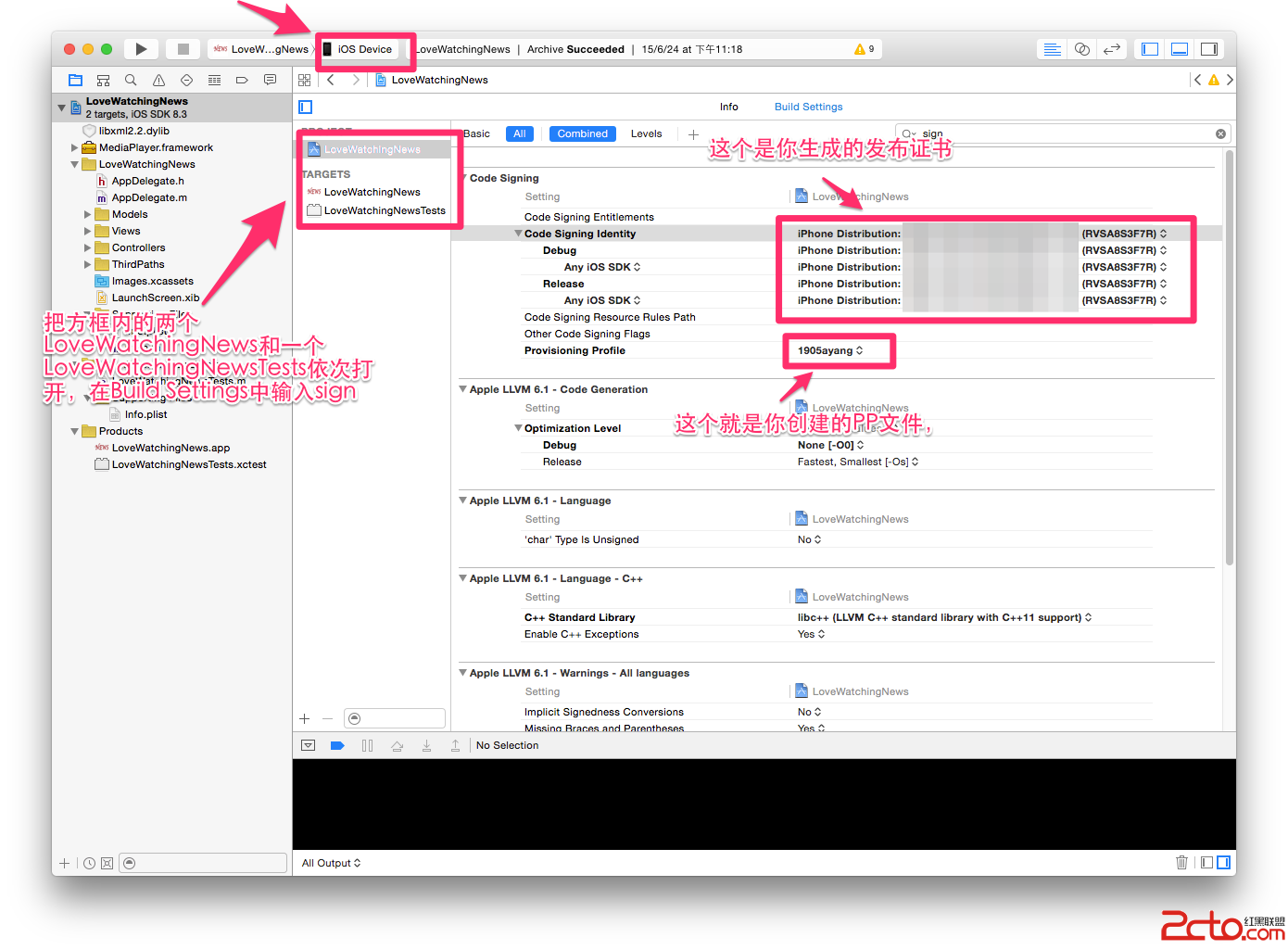Select the Levels settings view
The width and height of the screenshot is (1288, 950).
coord(647,134)
